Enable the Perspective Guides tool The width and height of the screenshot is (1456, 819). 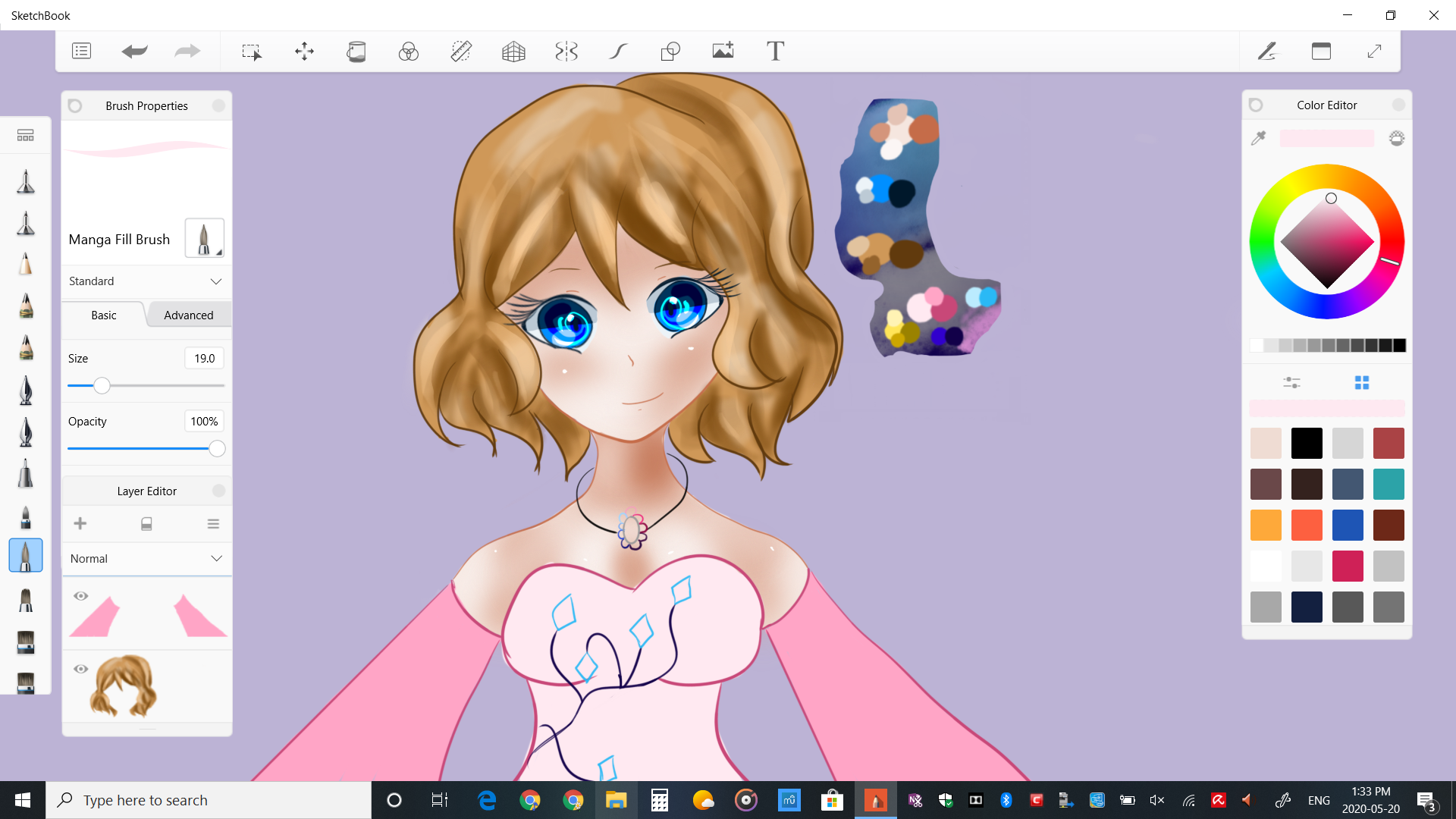click(x=513, y=51)
